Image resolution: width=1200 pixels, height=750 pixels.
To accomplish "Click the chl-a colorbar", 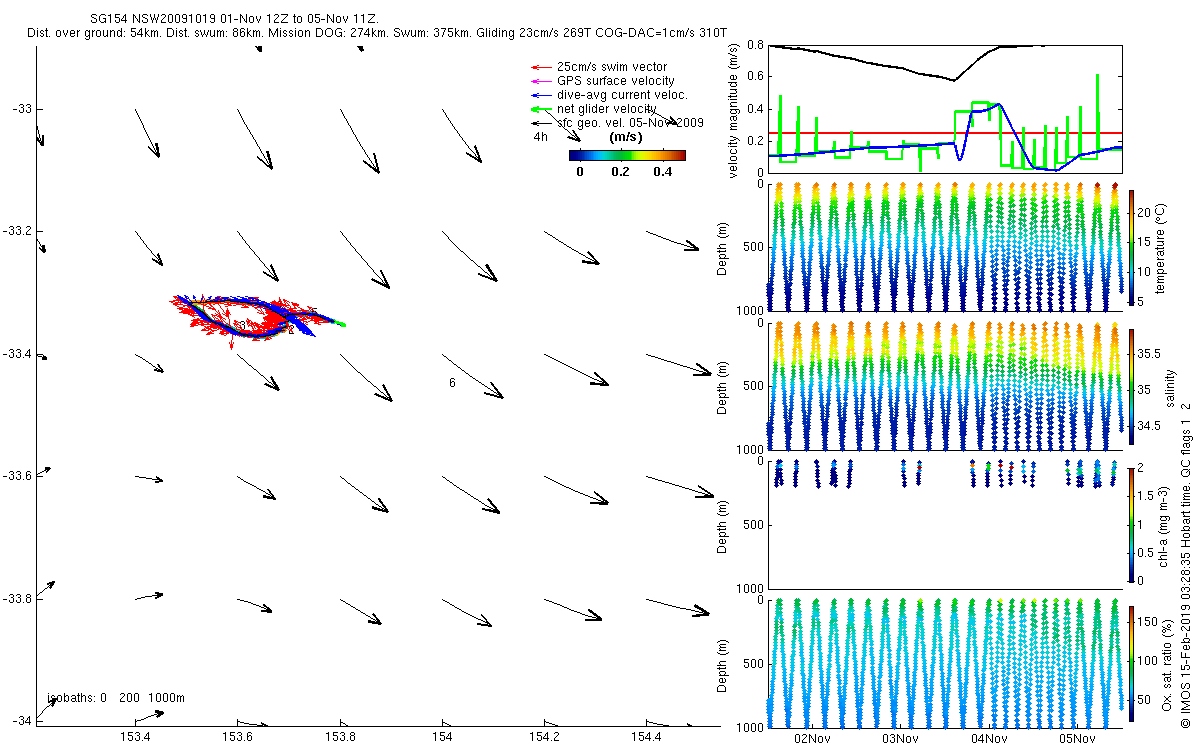I will (x=1131, y=523).
